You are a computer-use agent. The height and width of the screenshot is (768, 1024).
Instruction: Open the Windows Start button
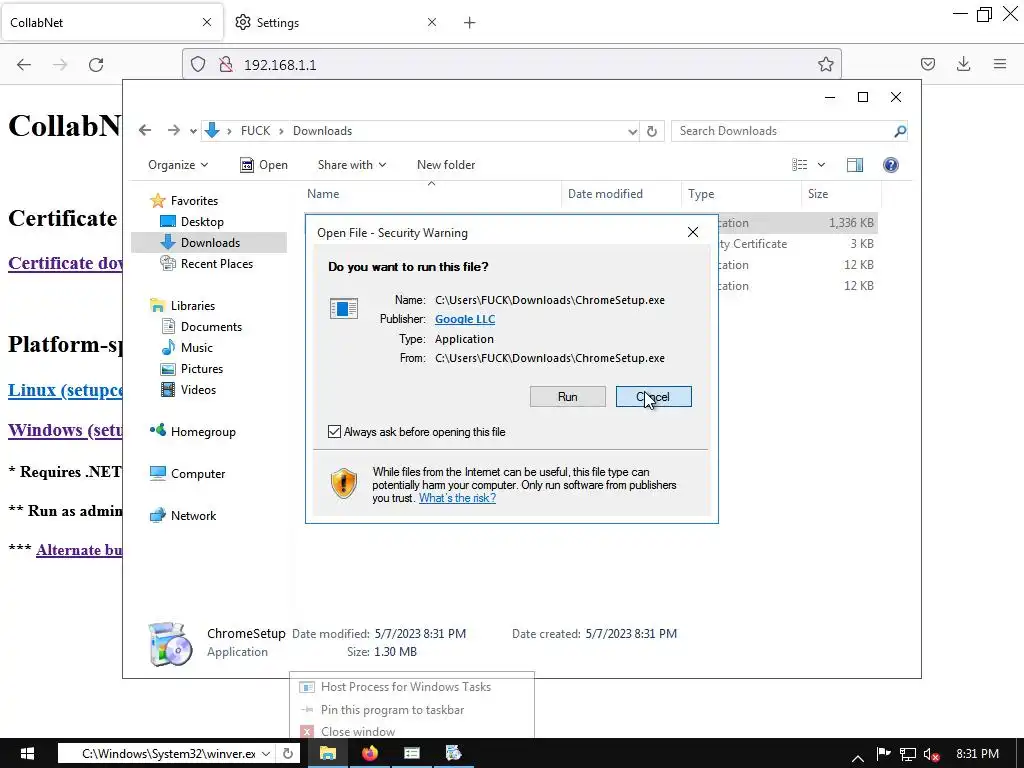(x=27, y=754)
